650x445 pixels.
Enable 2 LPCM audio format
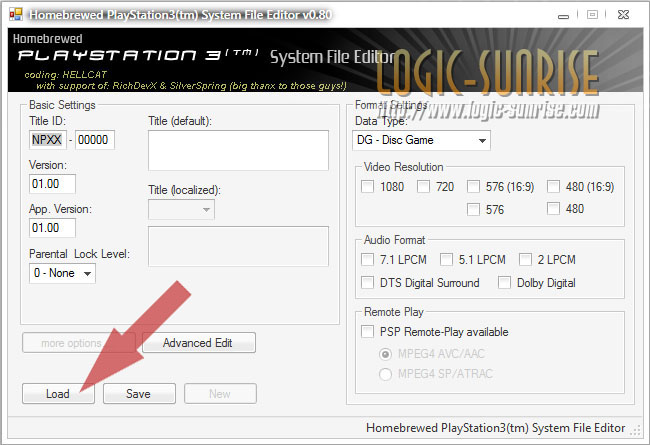coord(525,260)
